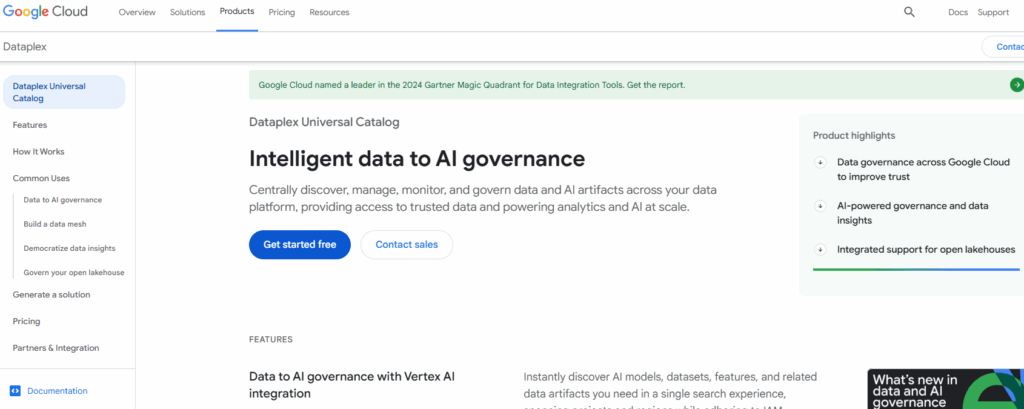This screenshot has height=409, width=1024.
Task: Expand the Data governance across Google Cloud highlight
Action: pyautogui.click(x=821, y=162)
